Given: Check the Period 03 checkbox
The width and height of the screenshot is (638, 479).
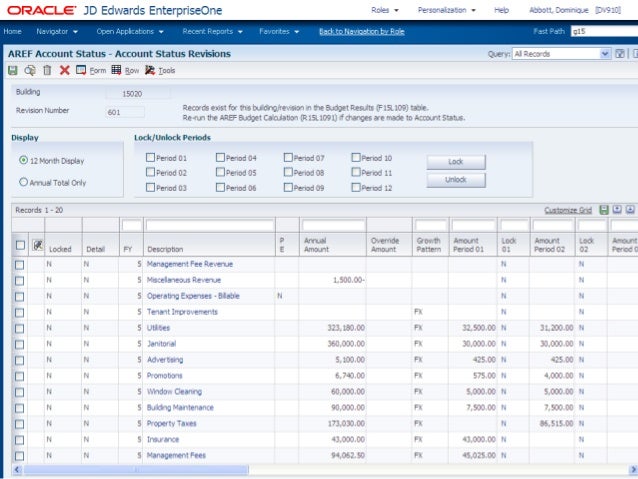Looking at the screenshot, I should [150, 187].
